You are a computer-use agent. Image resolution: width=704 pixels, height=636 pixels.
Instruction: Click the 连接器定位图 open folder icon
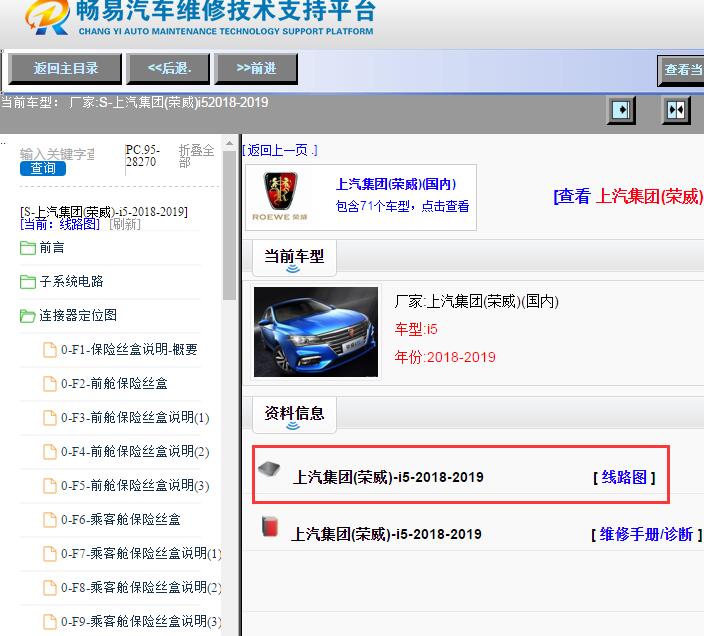28,316
